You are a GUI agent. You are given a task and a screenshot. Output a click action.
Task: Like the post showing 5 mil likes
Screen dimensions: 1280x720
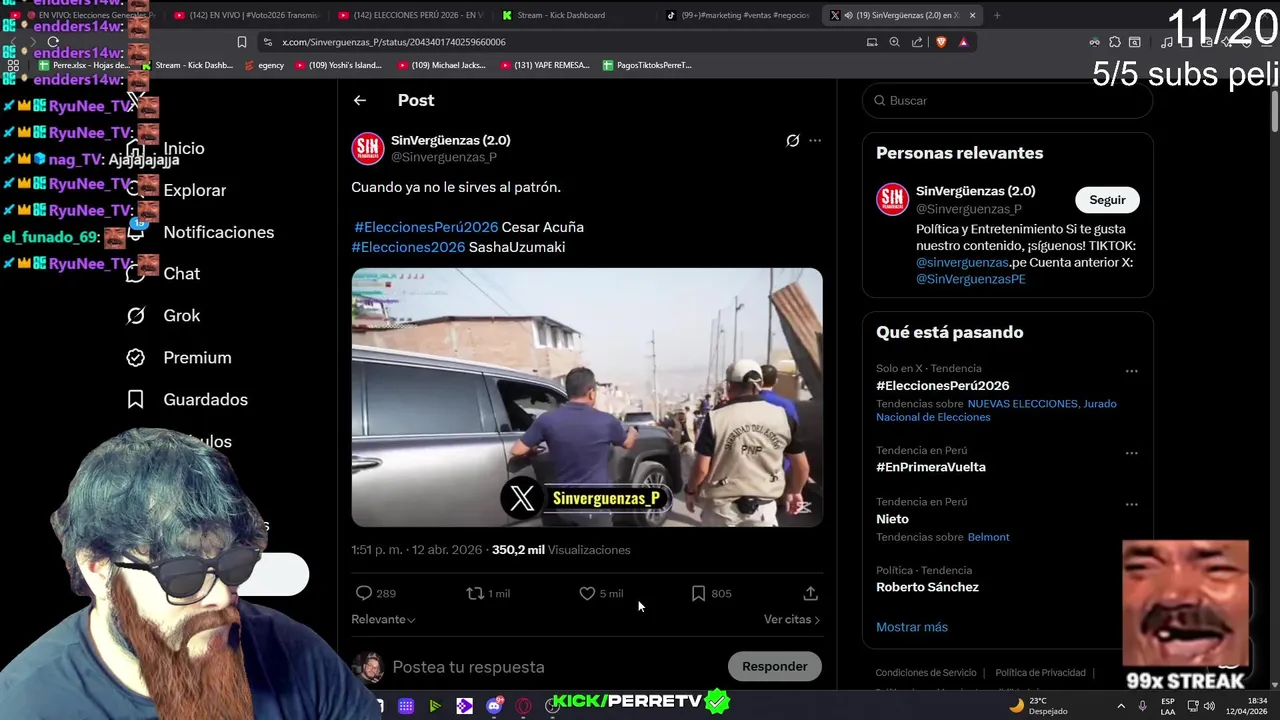pyautogui.click(x=587, y=593)
